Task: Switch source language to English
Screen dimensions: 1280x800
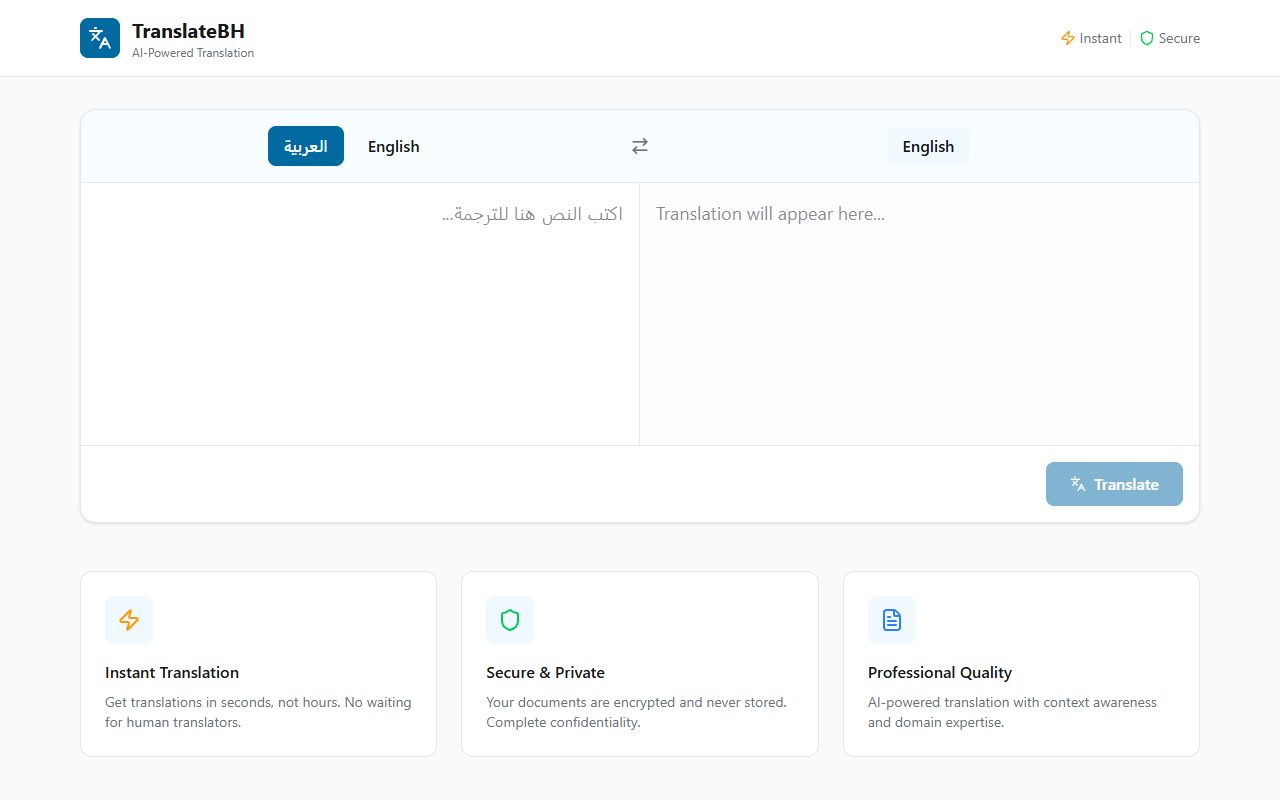Action: click(393, 146)
